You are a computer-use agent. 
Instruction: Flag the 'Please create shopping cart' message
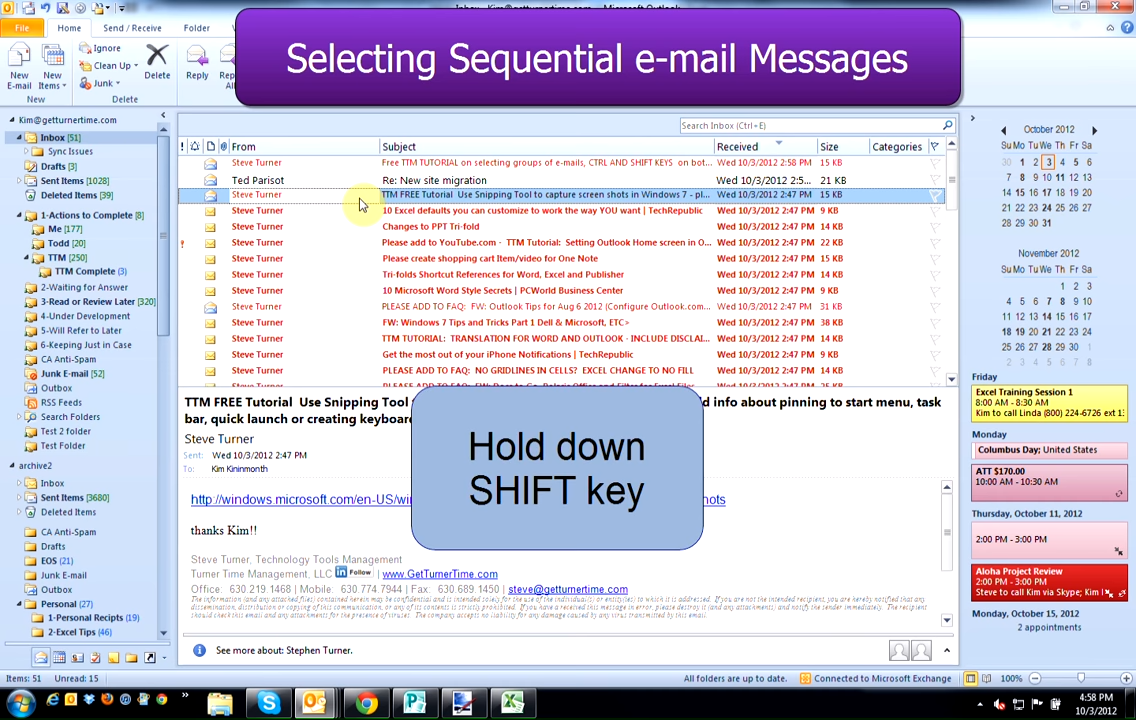point(935,259)
